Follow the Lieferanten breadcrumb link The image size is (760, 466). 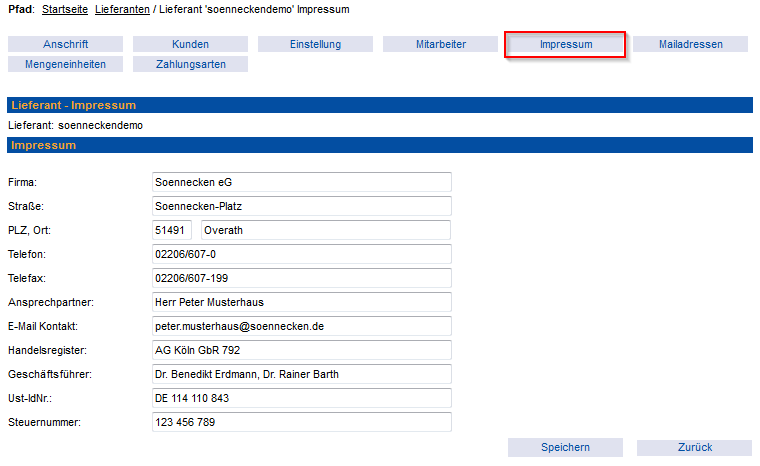(x=122, y=9)
